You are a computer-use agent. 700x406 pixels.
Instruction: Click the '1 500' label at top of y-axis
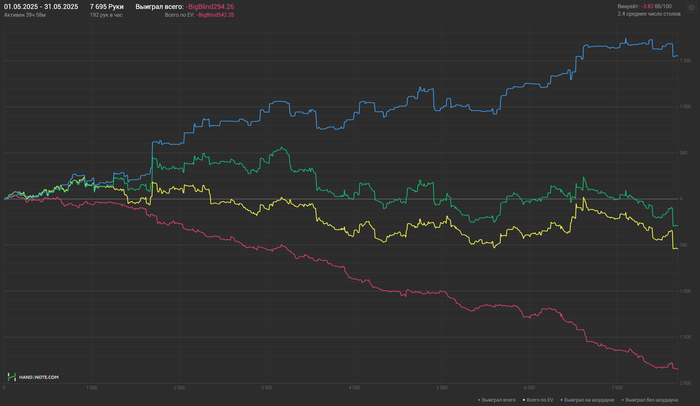pos(685,61)
